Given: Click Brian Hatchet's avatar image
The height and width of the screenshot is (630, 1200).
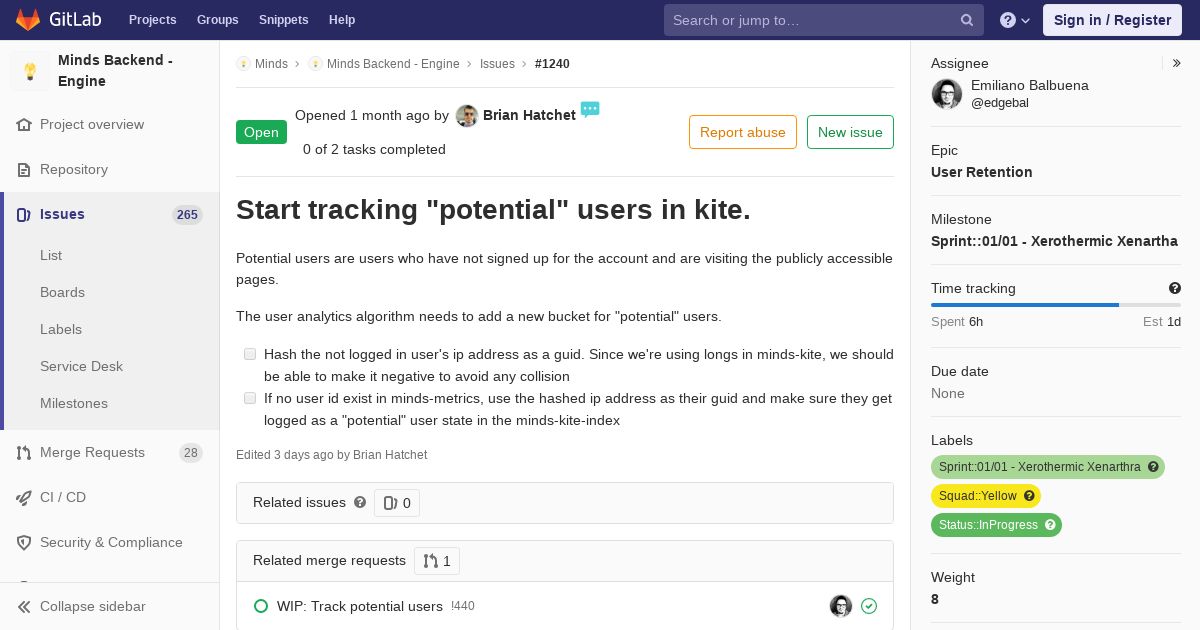Looking at the screenshot, I should 467,116.
